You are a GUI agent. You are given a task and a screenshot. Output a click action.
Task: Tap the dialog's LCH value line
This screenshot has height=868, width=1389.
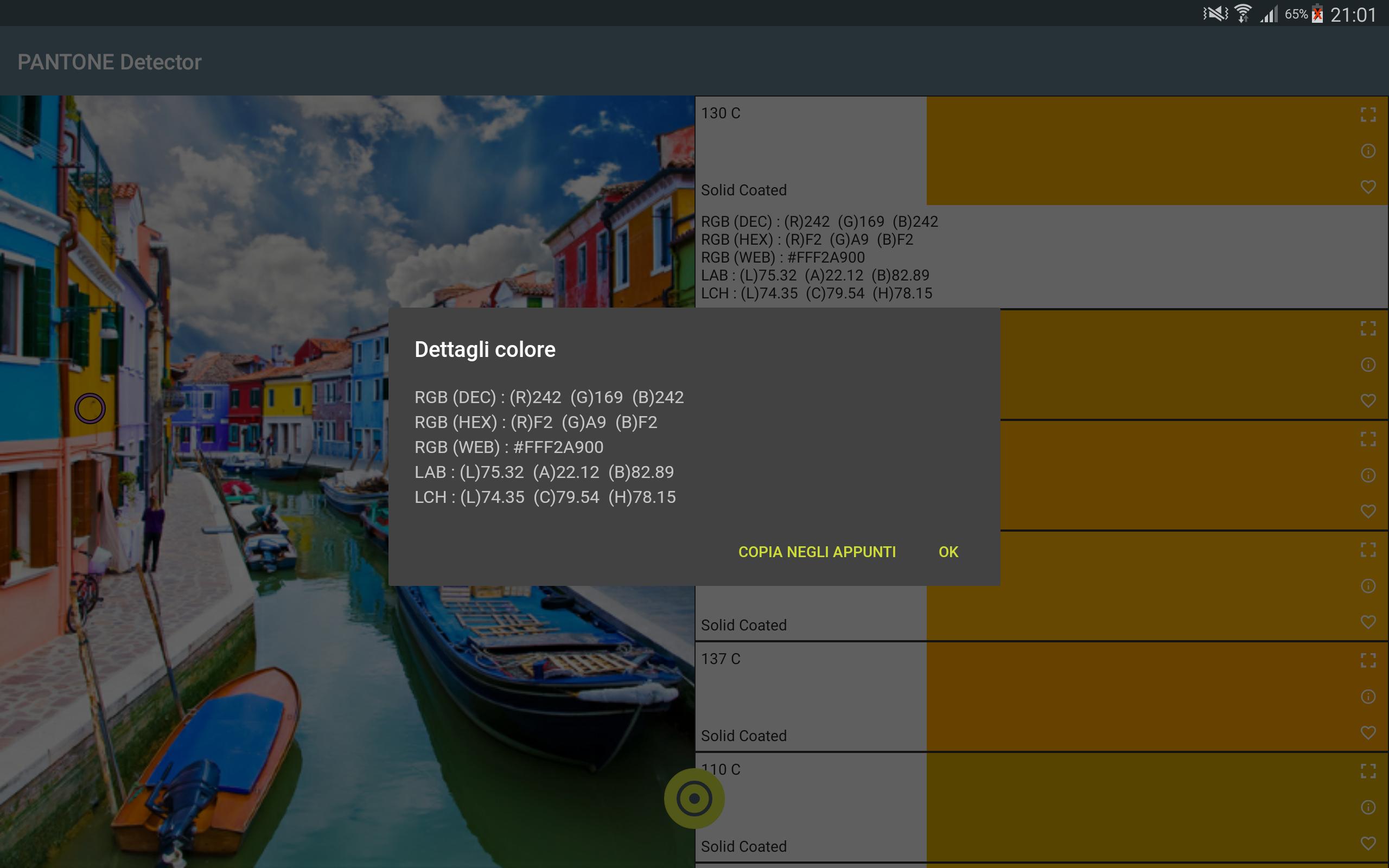(545, 497)
